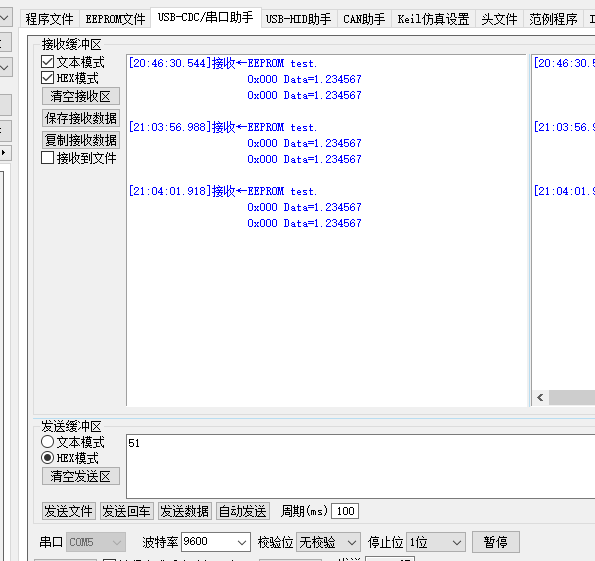Open the 校验位 无校验 dropdown
Image resolution: width=595 pixels, height=561 pixels.
tap(328, 542)
